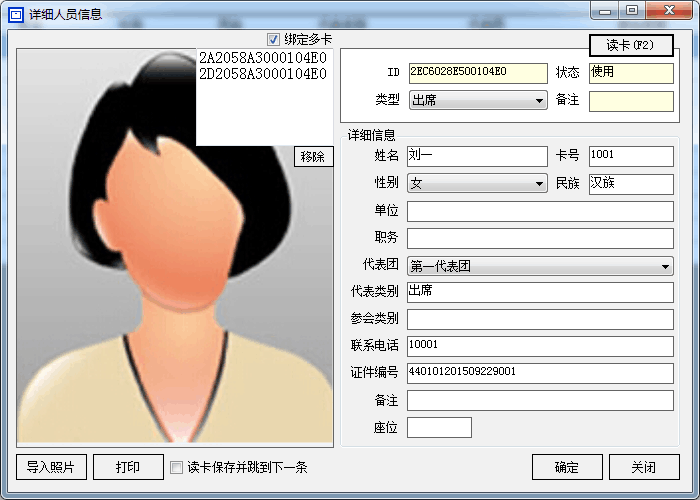
Task: Click the empty 参会类别 input field
Action: coord(540,320)
